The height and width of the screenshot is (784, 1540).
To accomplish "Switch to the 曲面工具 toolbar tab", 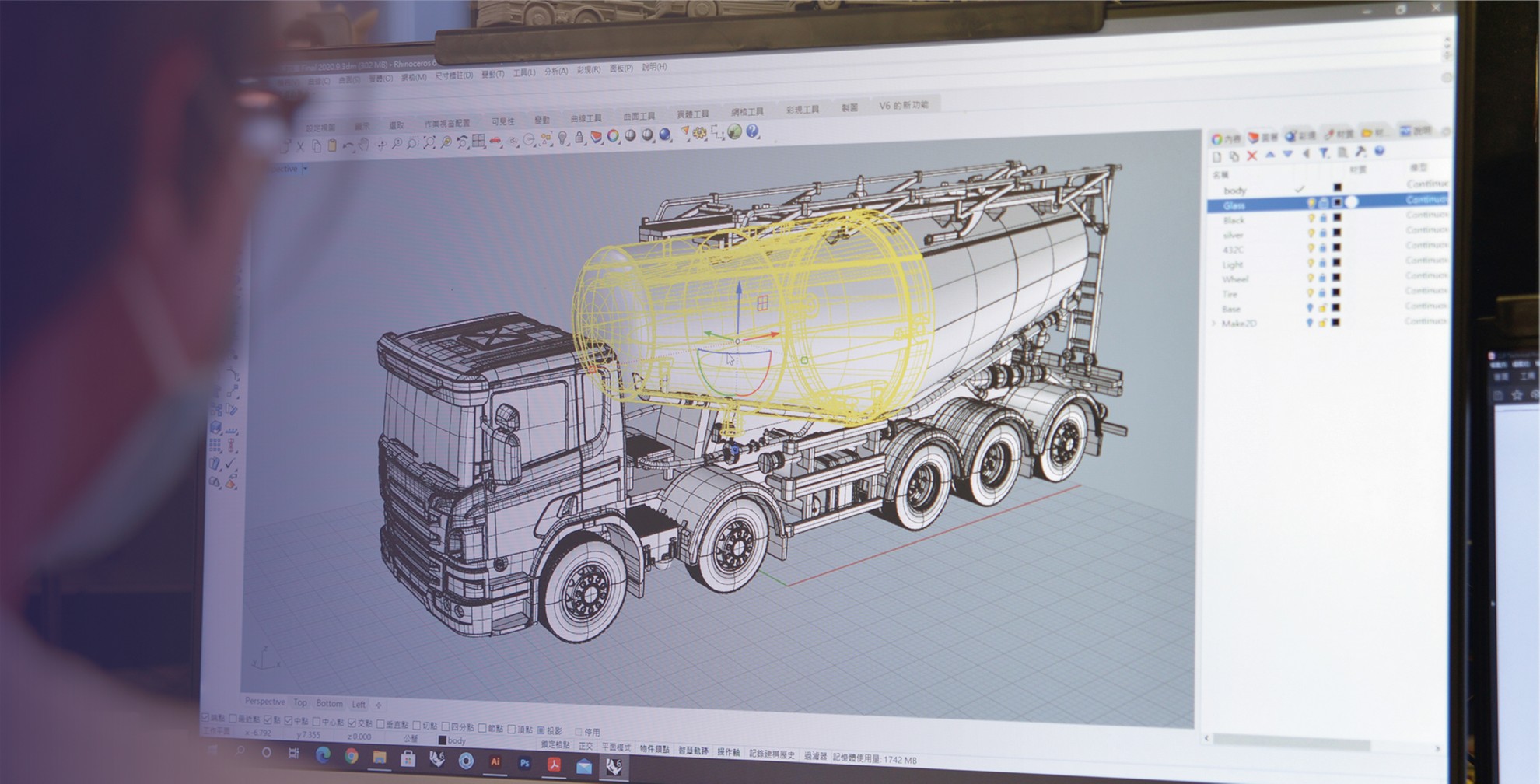I will tap(639, 116).
